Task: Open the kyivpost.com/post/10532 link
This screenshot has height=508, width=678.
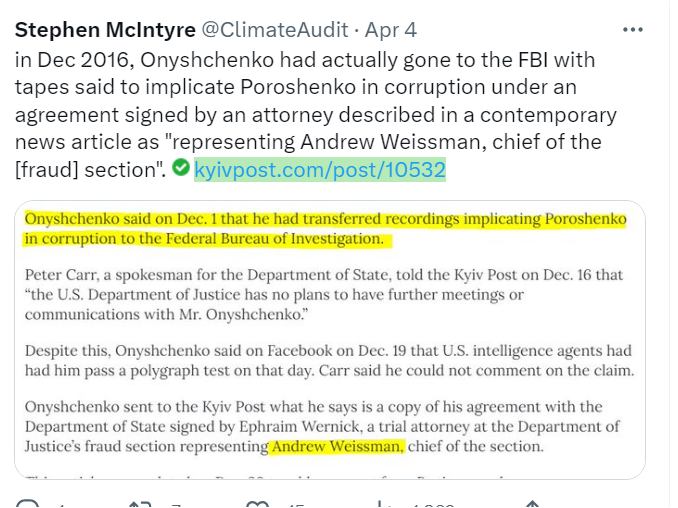Action: tap(319, 170)
